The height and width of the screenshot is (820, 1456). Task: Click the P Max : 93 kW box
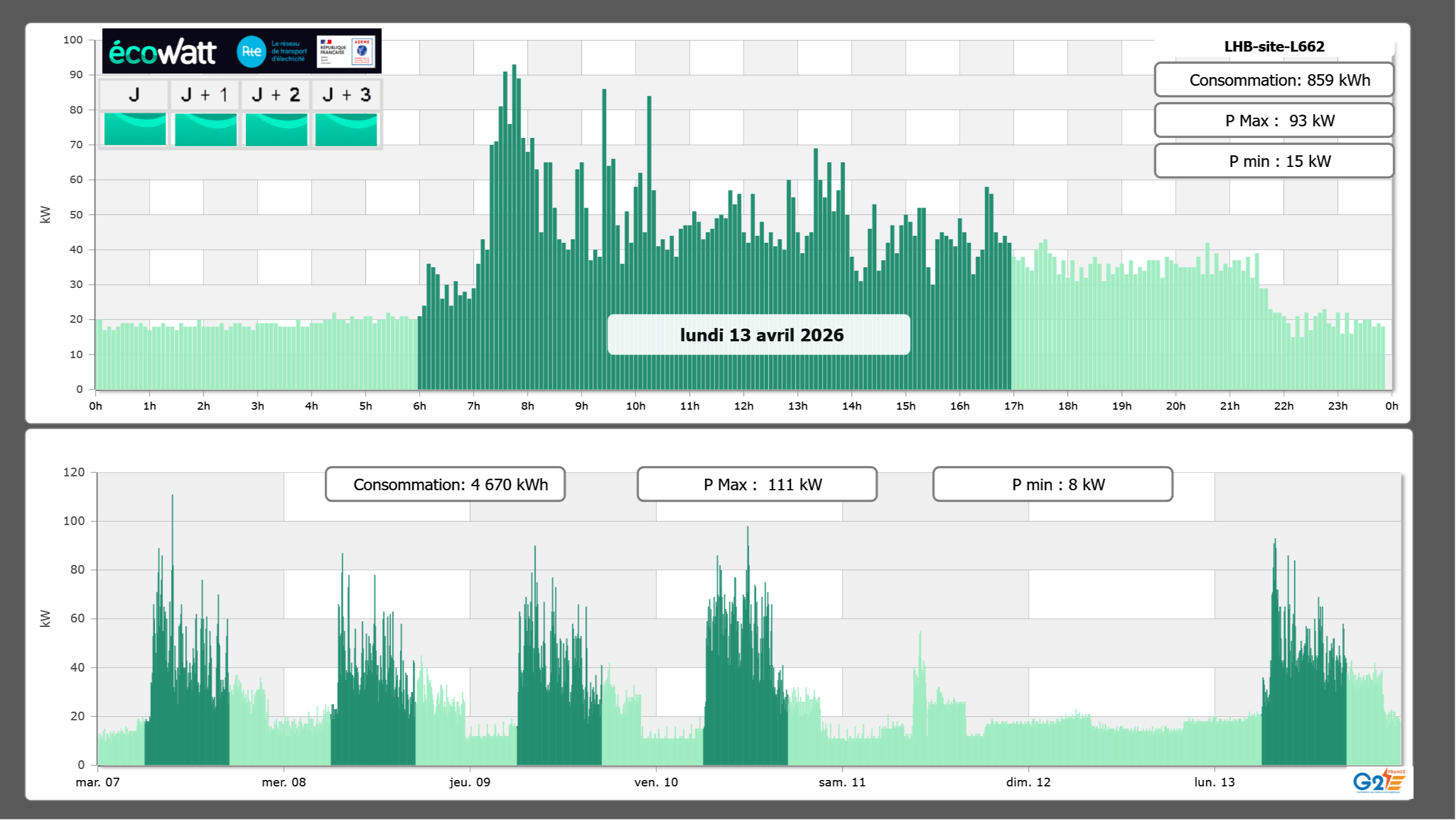point(1273,121)
